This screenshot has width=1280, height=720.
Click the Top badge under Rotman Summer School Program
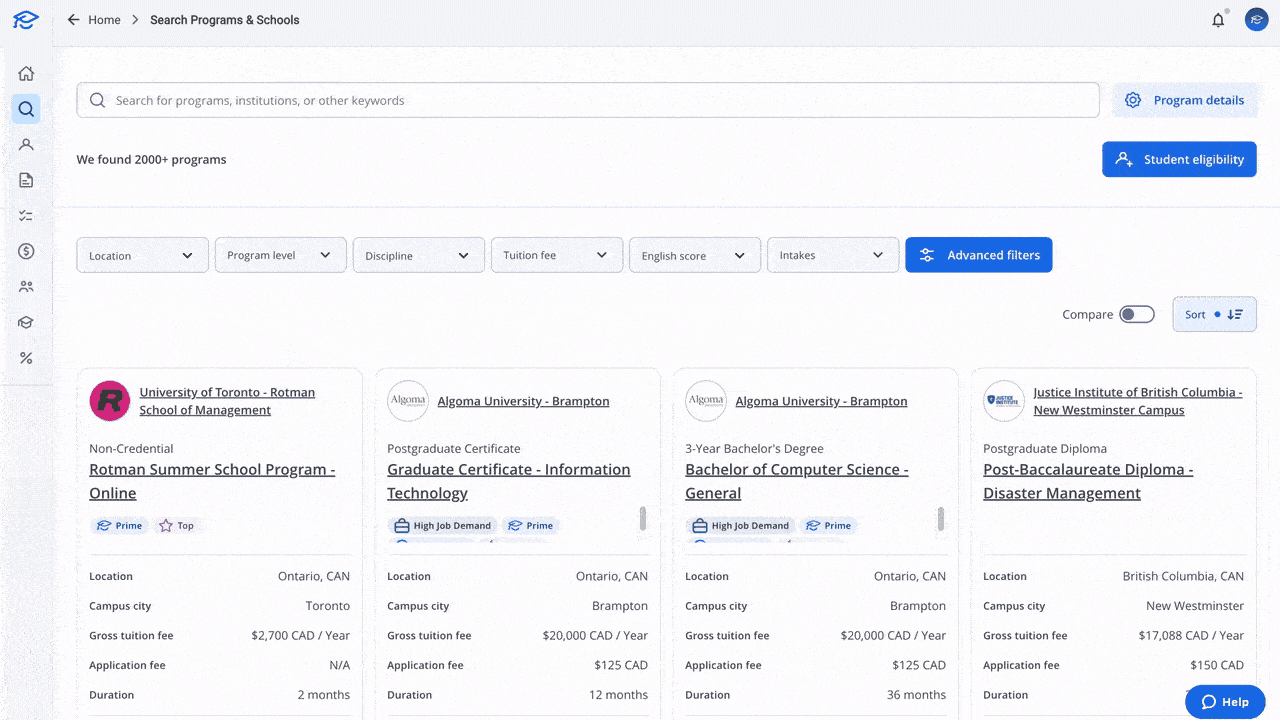[178, 525]
